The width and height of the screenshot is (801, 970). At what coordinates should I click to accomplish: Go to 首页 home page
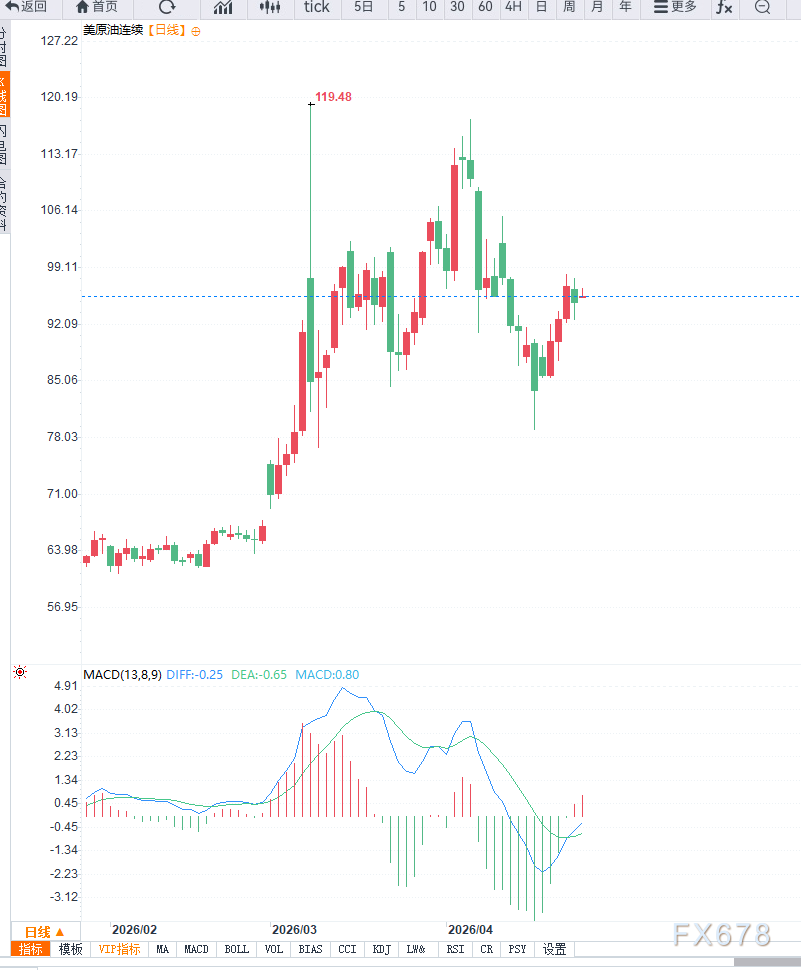point(97,7)
